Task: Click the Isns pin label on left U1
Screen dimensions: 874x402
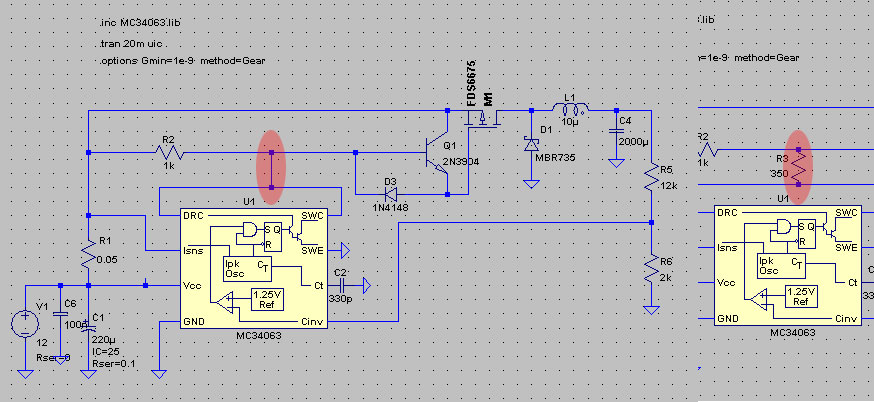Action: pos(193,250)
